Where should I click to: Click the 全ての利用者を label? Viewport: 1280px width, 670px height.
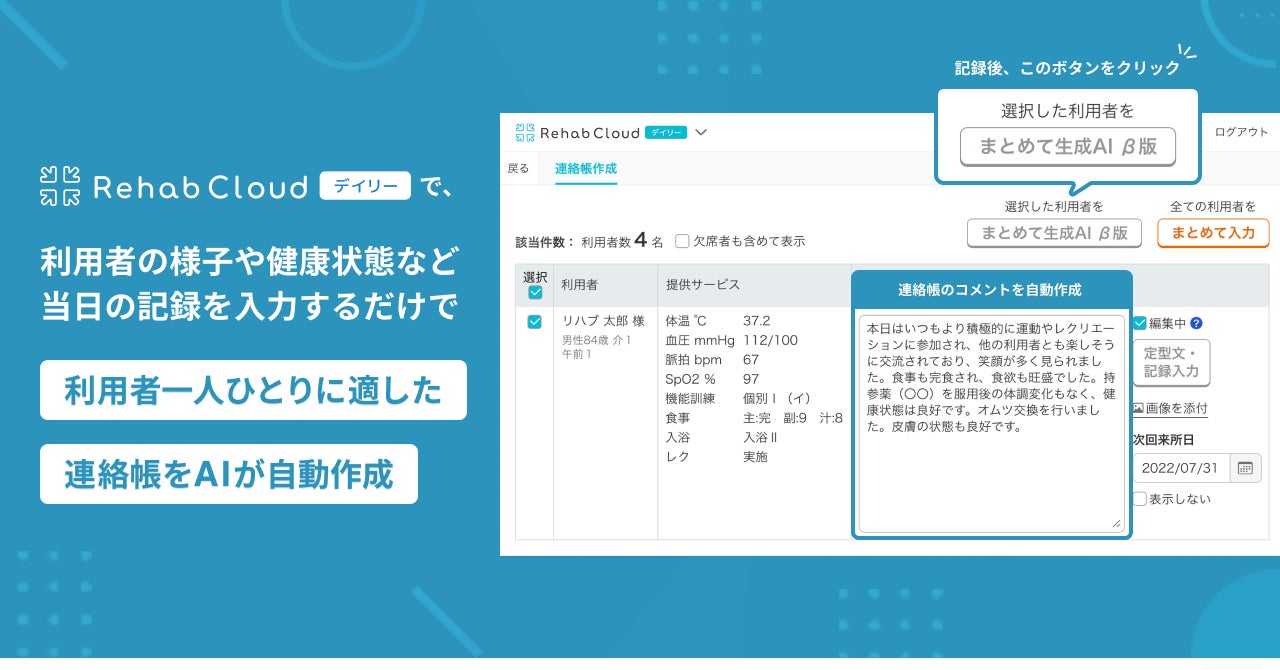[1213, 207]
